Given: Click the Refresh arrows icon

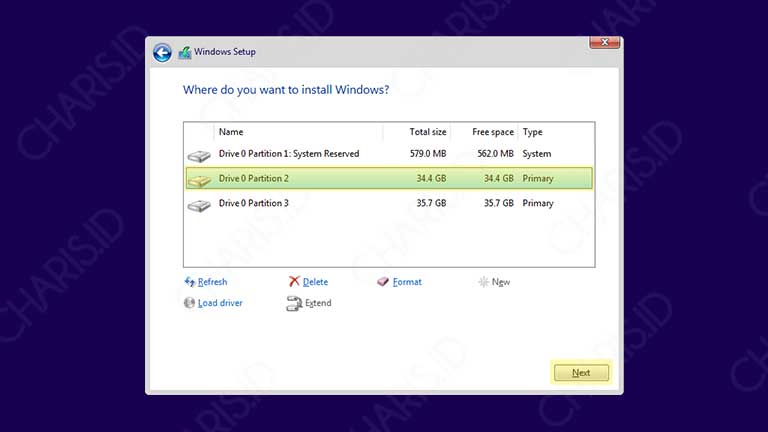Looking at the screenshot, I should [190, 282].
